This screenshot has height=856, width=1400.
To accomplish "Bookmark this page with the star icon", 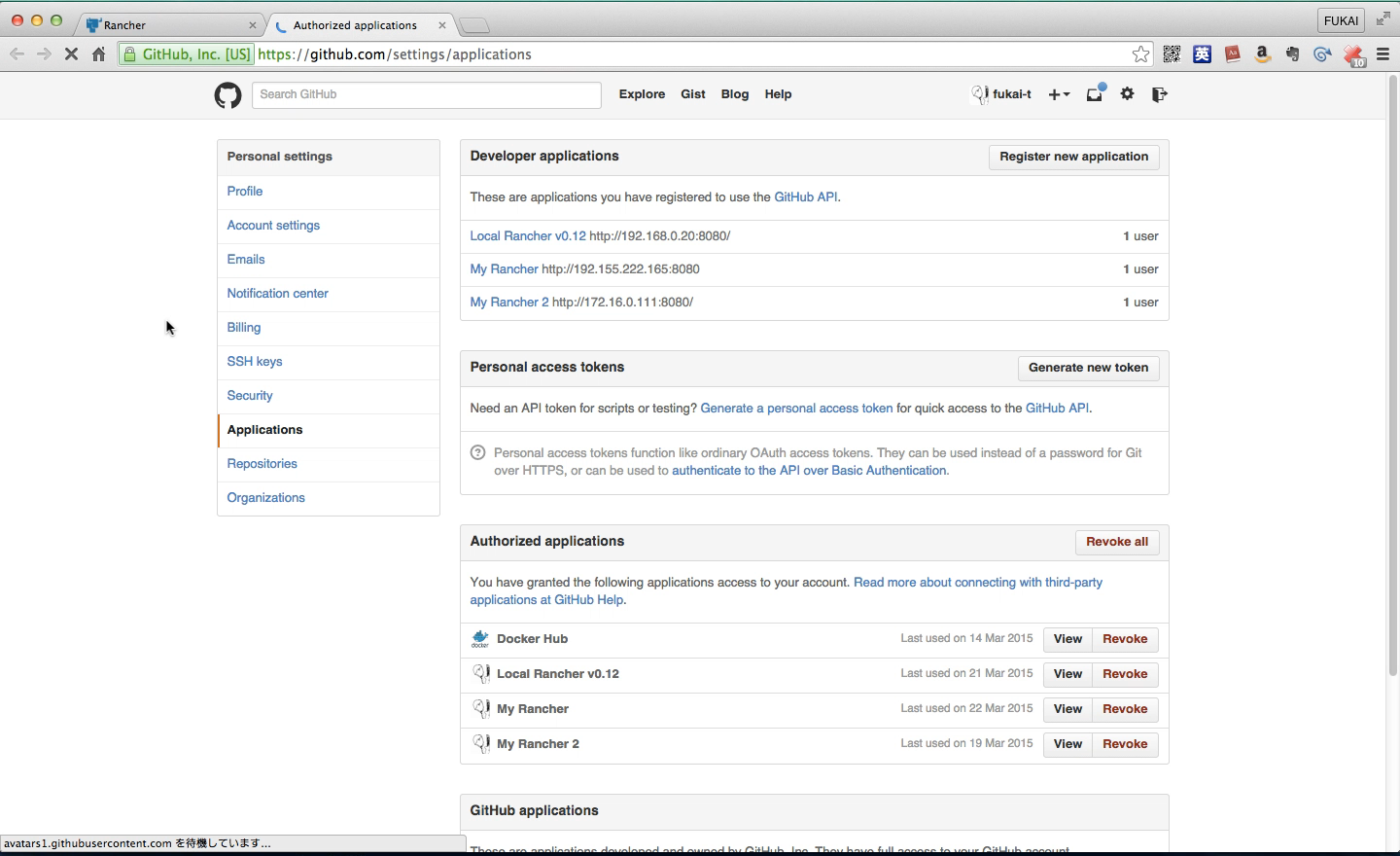I will point(1141,54).
